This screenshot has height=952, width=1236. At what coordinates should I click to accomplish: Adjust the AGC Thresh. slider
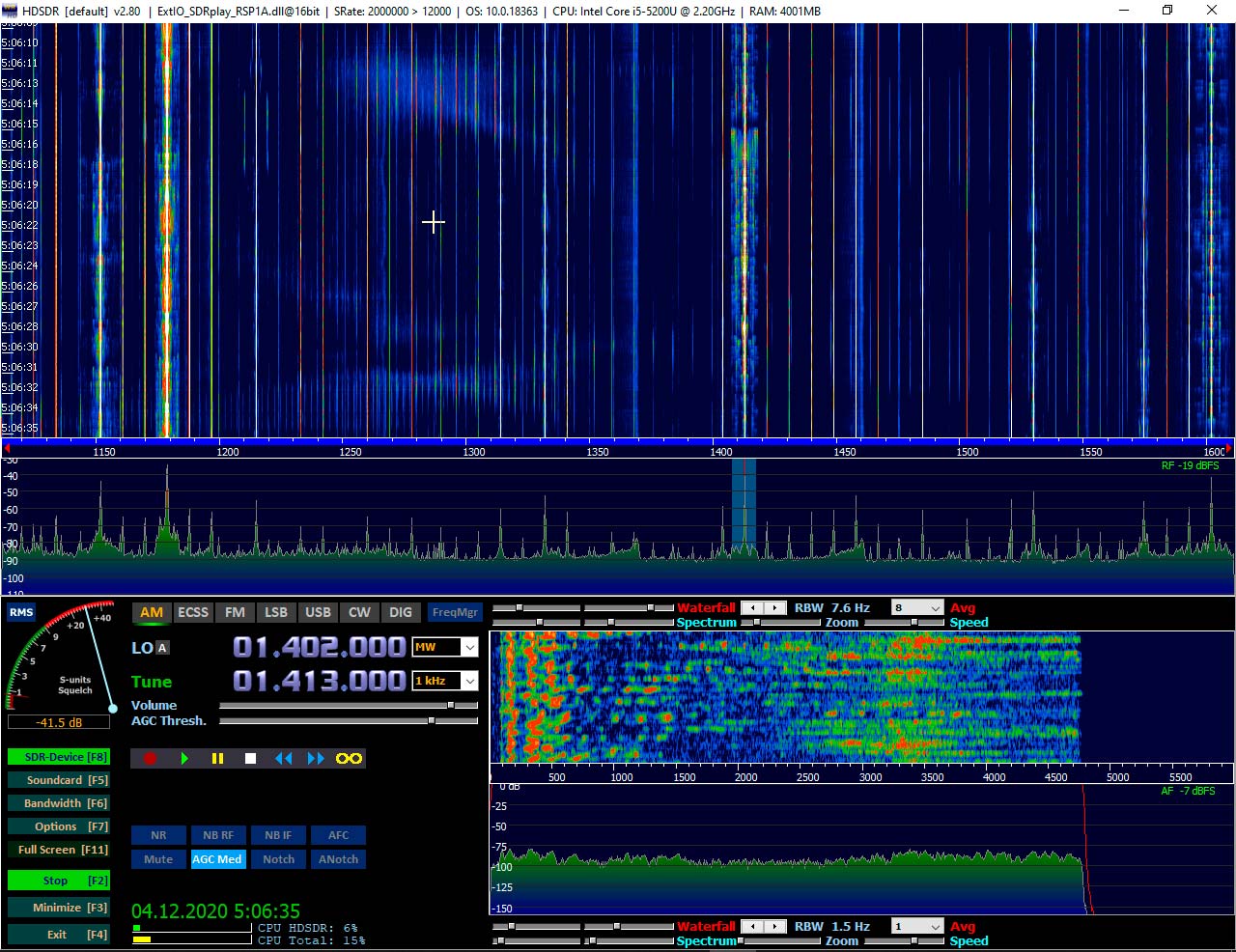click(x=349, y=720)
